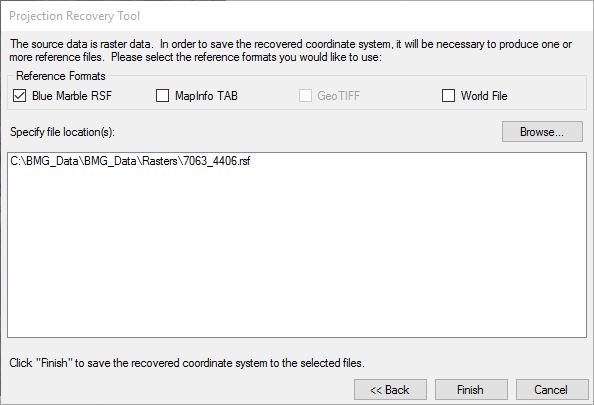Open the Browse... file dialog
The image size is (594, 405).
coord(542,132)
